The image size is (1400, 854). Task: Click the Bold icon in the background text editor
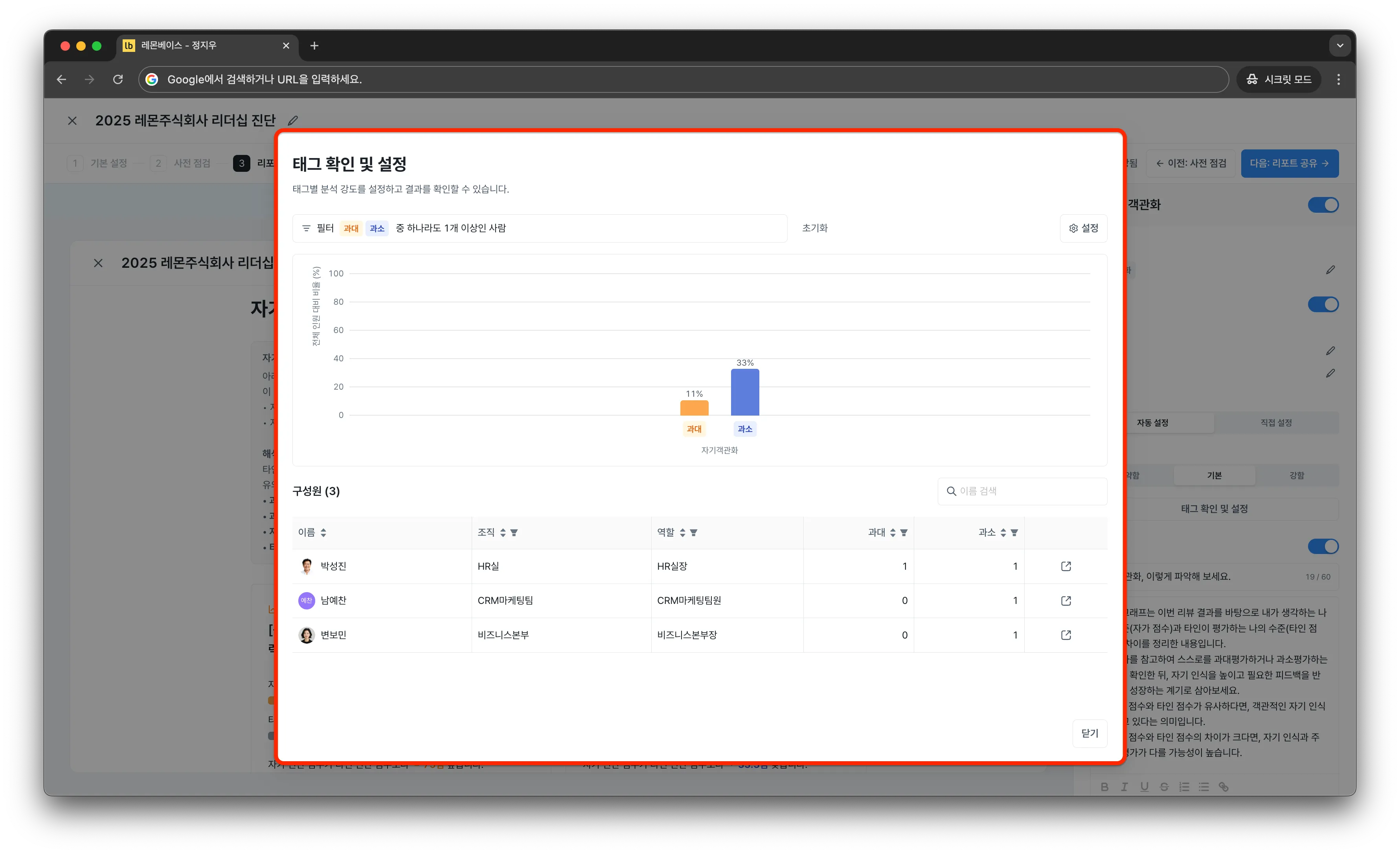[x=1104, y=786]
